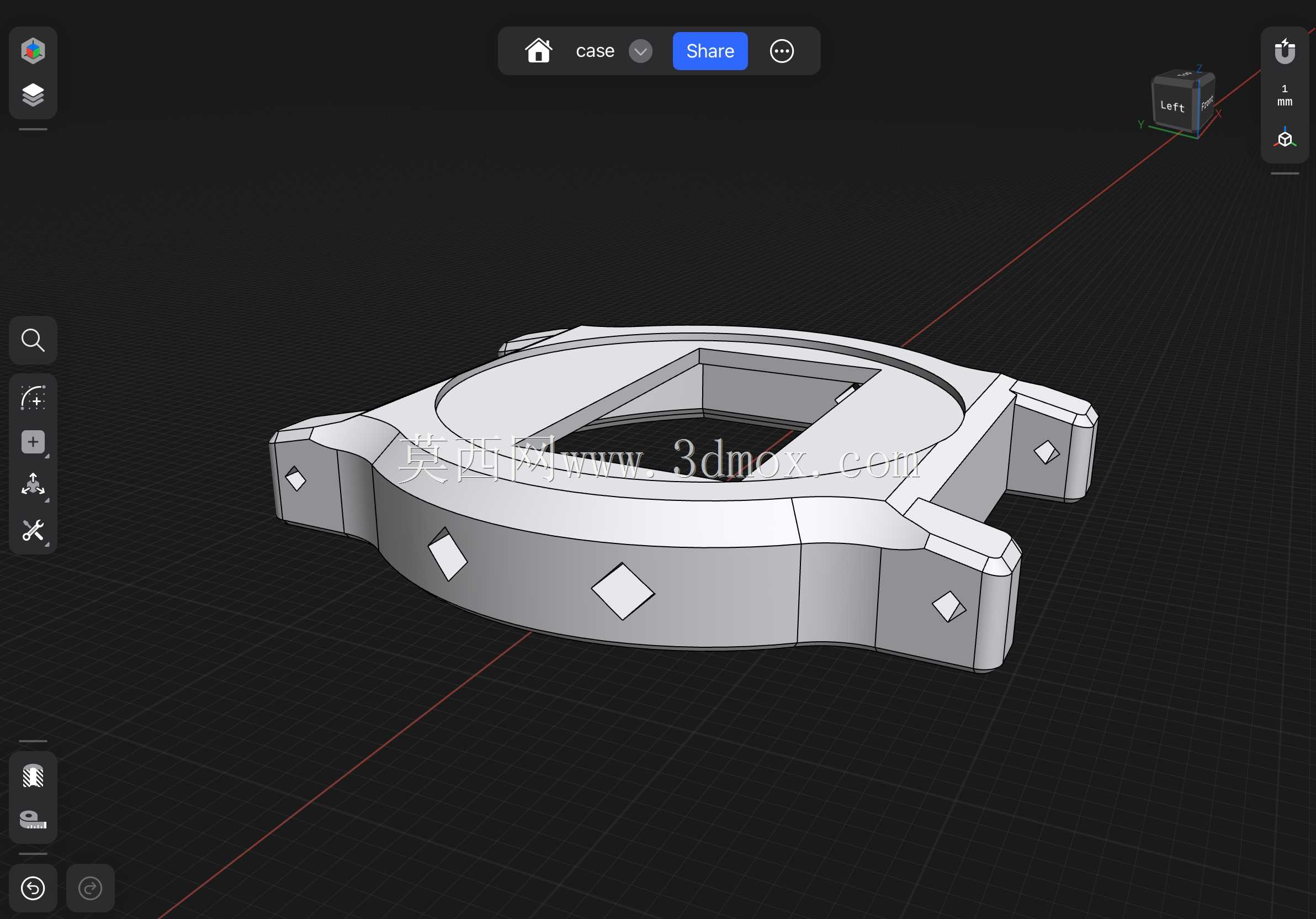This screenshot has height=919, width=1316.
Task: Redo the last undone action
Action: point(90,888)
